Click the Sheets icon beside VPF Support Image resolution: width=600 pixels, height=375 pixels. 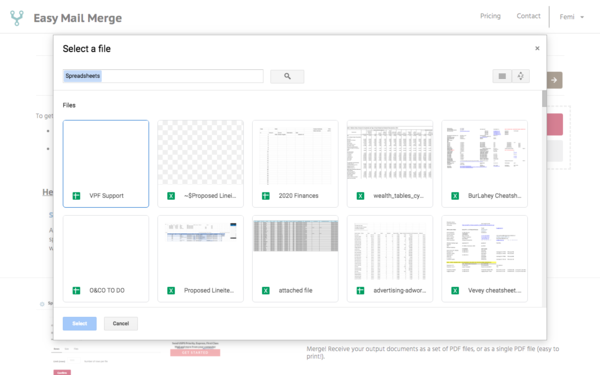click(77, 196)
